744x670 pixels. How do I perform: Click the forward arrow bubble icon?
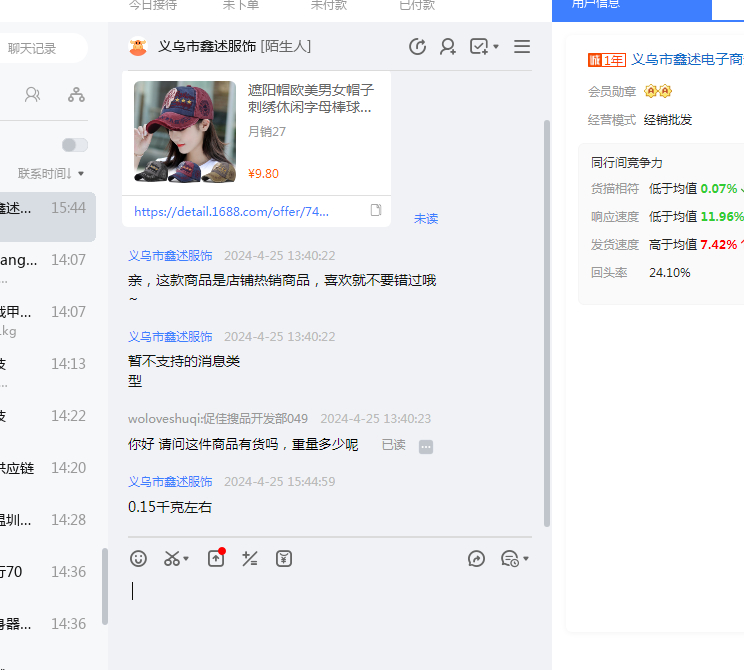pyautogui.click(x=476, y=559)
